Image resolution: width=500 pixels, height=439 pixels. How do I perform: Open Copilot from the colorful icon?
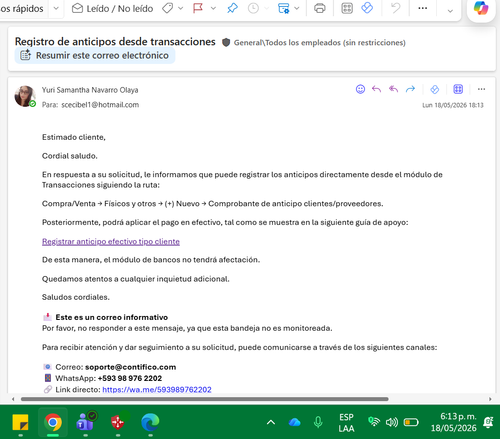point(481,8)
